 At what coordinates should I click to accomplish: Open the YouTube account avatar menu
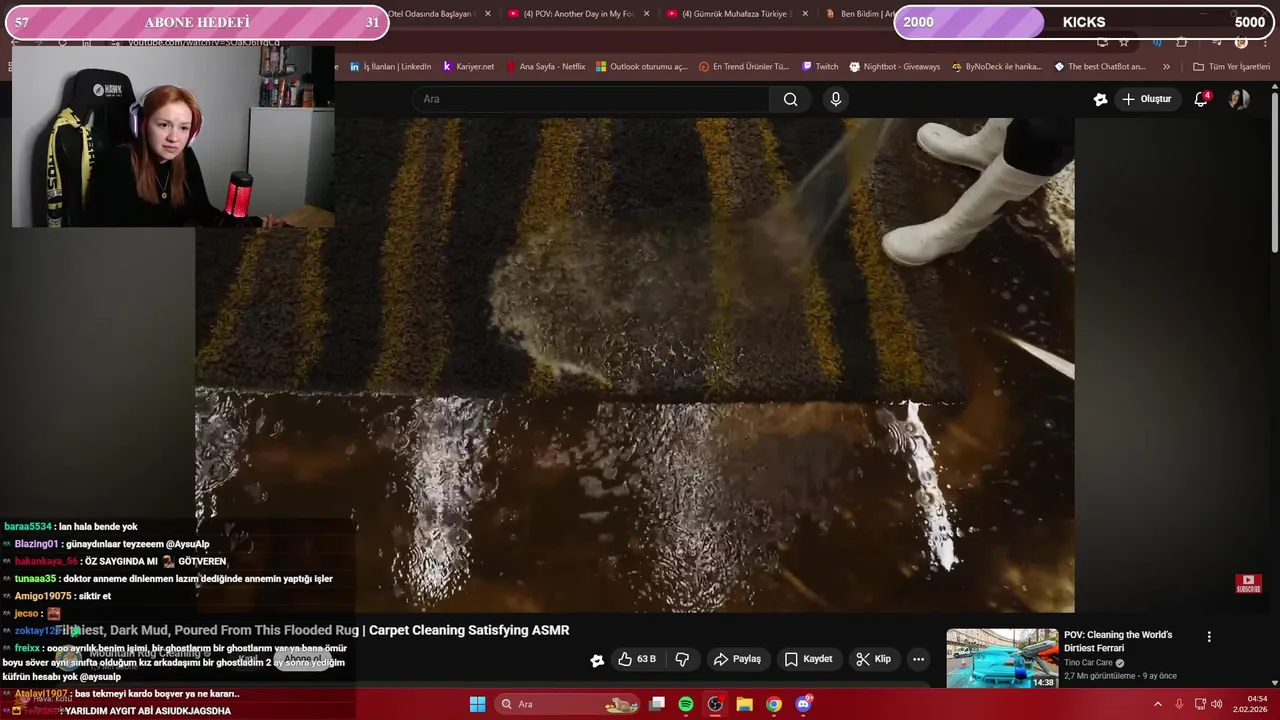tap(1239, 99)
